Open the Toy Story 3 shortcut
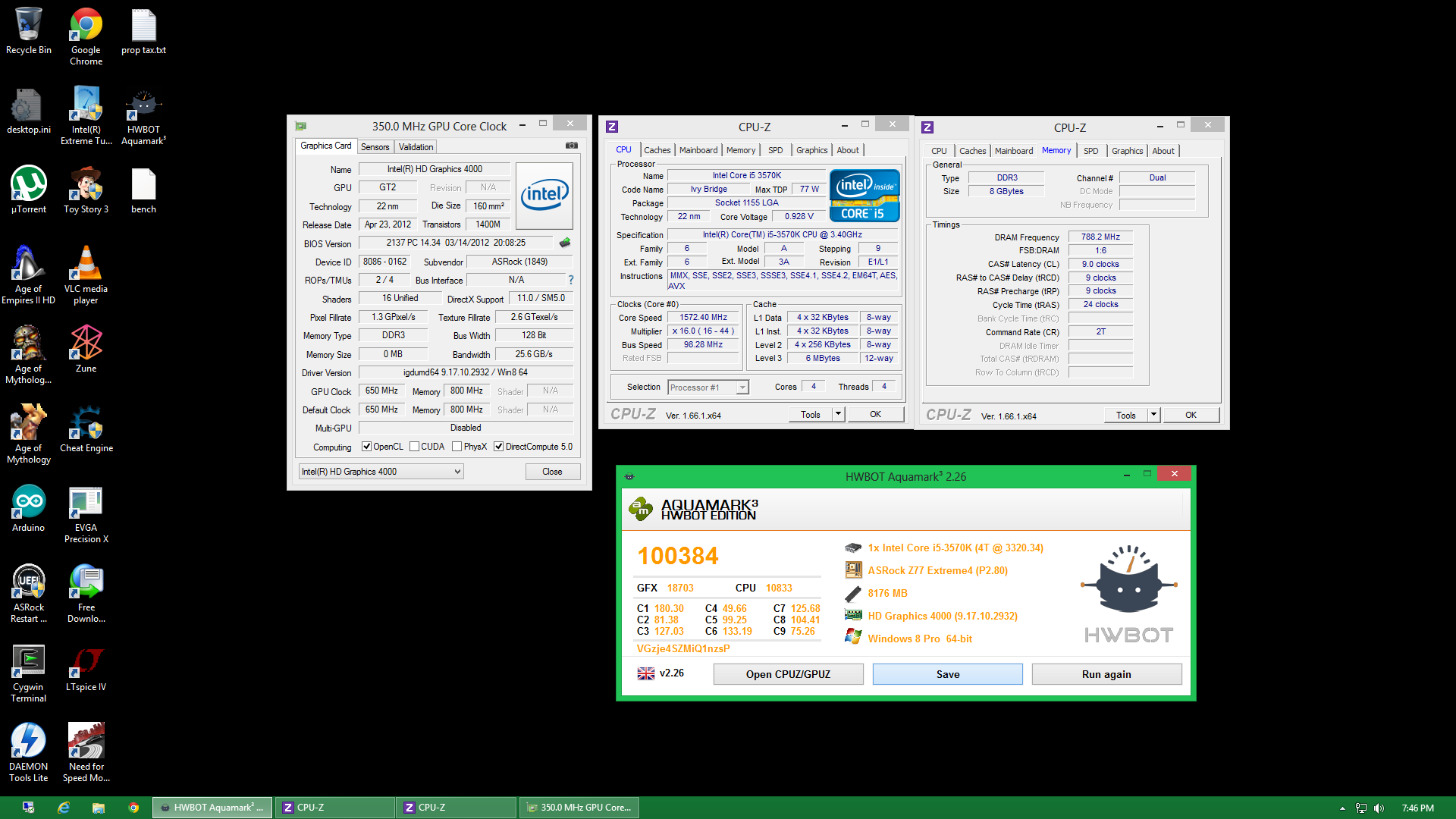The width and height of the screenshot is (1456, 819). point(86,190)
